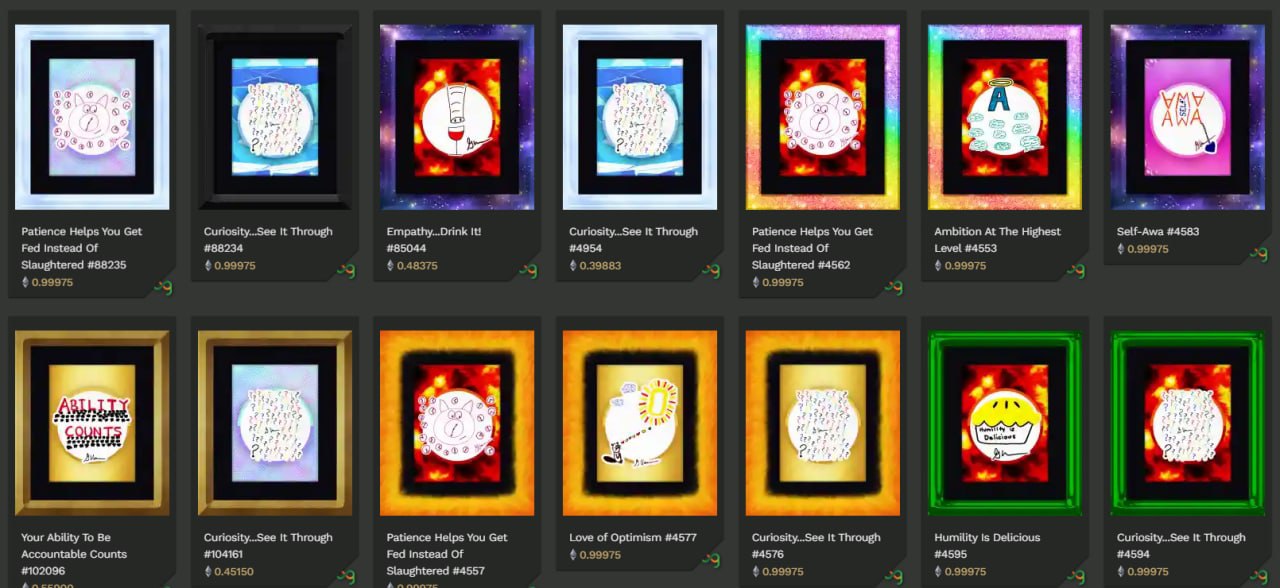Open Your Ability To Be Accountable Counts title

(74, 545)
